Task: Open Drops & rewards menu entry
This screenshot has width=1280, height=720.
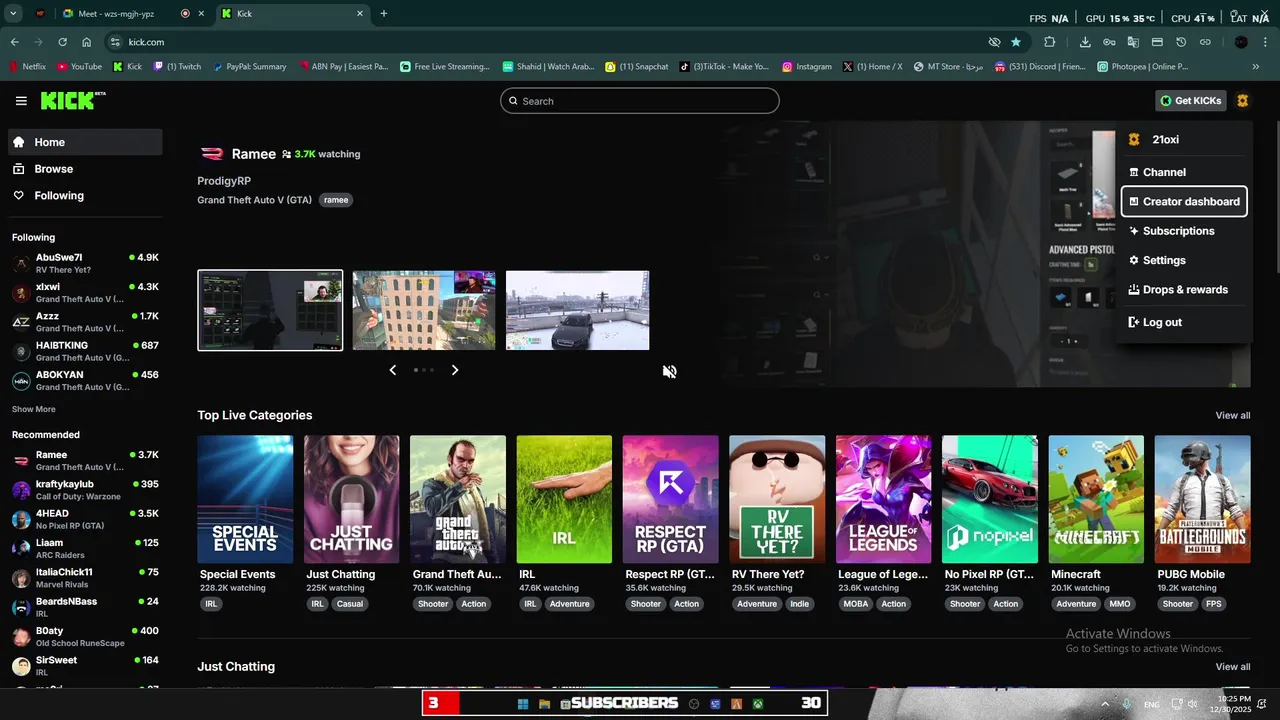Action: pyautogui.click(x=1184, y=290)
